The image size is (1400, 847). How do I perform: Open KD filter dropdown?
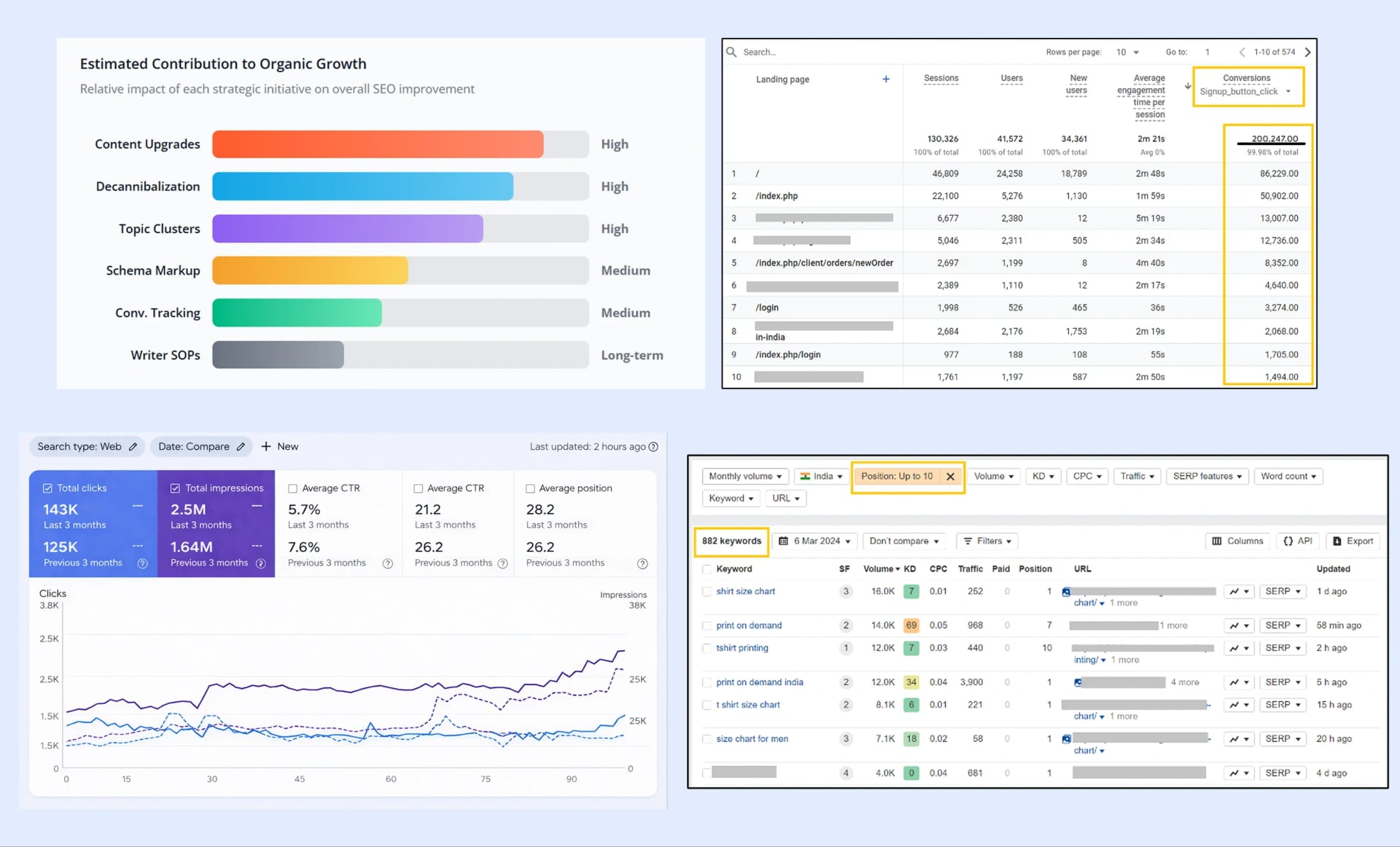1043,476
